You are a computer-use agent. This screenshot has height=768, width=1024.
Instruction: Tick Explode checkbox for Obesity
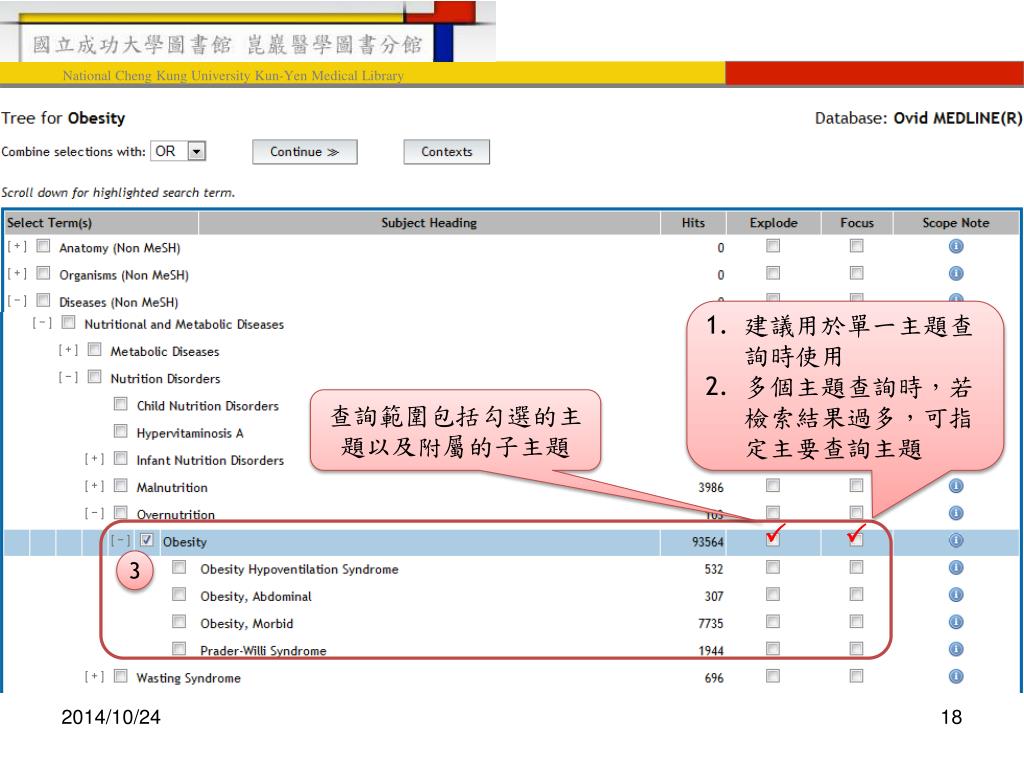click(773, 539)
